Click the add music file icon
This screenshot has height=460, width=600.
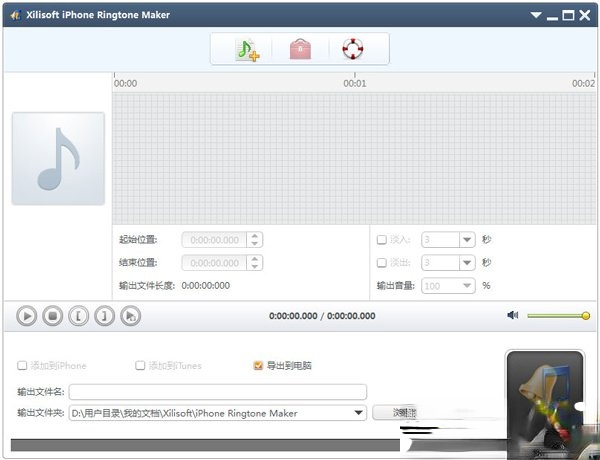pyautogui.click(x=247, y=50)
